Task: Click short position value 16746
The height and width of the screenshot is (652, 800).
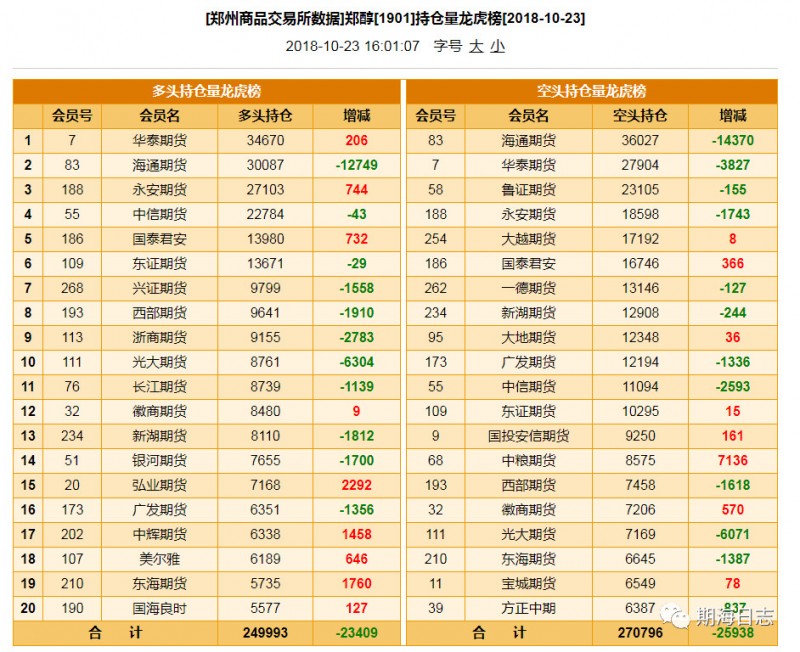Action: [x=640, y=263]
